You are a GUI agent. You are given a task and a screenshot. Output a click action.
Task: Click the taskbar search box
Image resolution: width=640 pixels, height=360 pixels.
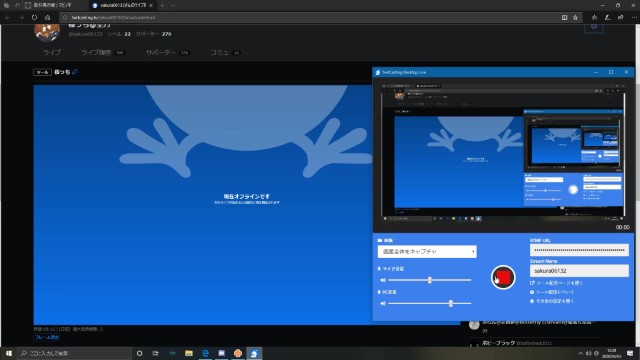[74, 353]
